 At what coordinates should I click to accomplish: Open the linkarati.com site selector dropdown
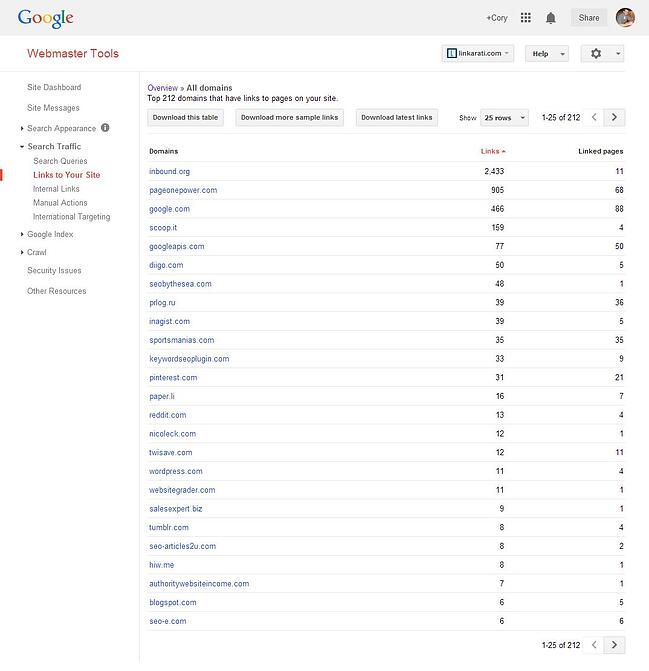477,53
